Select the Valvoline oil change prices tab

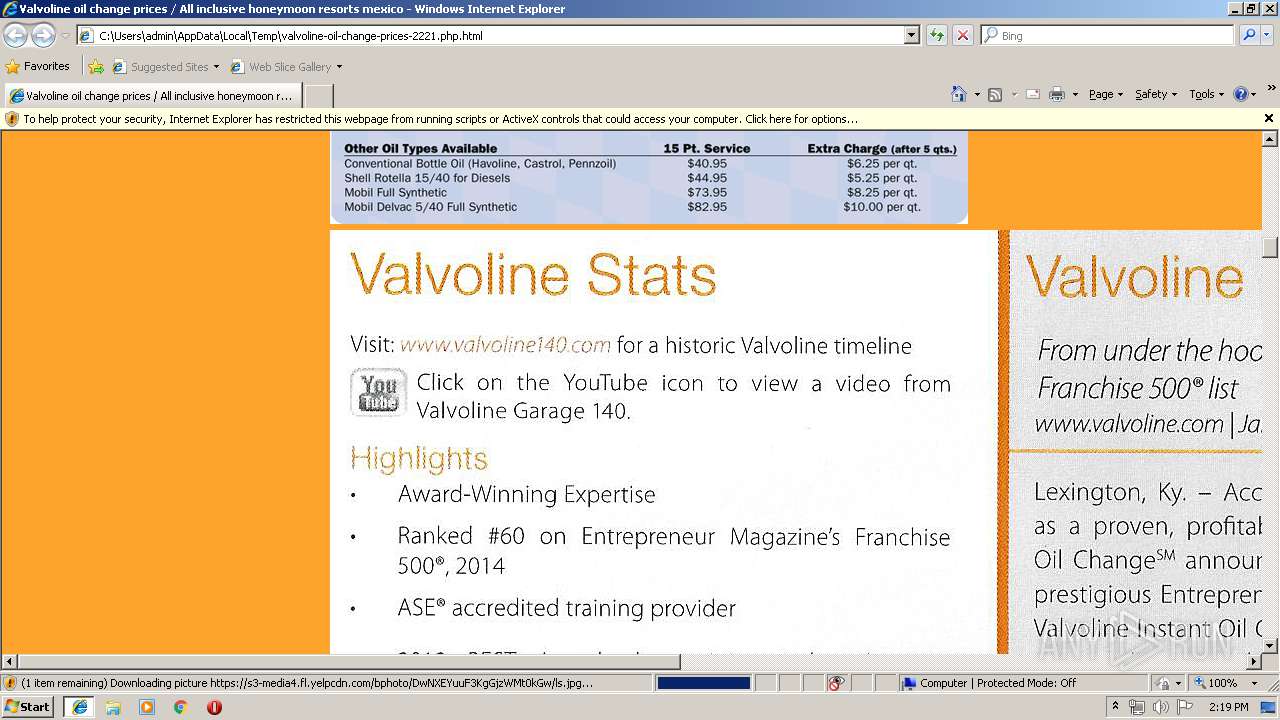click(151, 96)
